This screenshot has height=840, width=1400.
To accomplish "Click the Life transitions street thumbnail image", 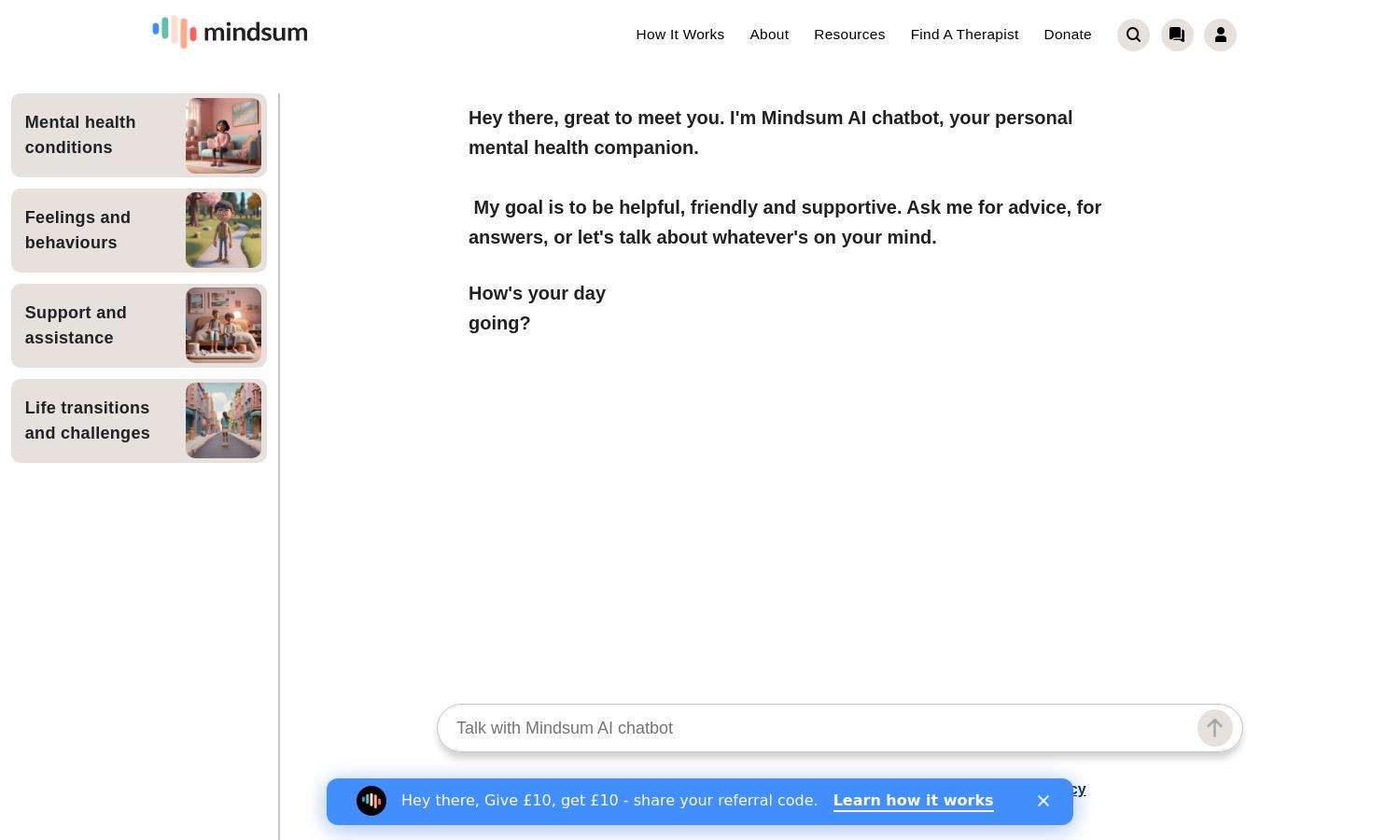I will pyautogui.click(x=223, y=421).
